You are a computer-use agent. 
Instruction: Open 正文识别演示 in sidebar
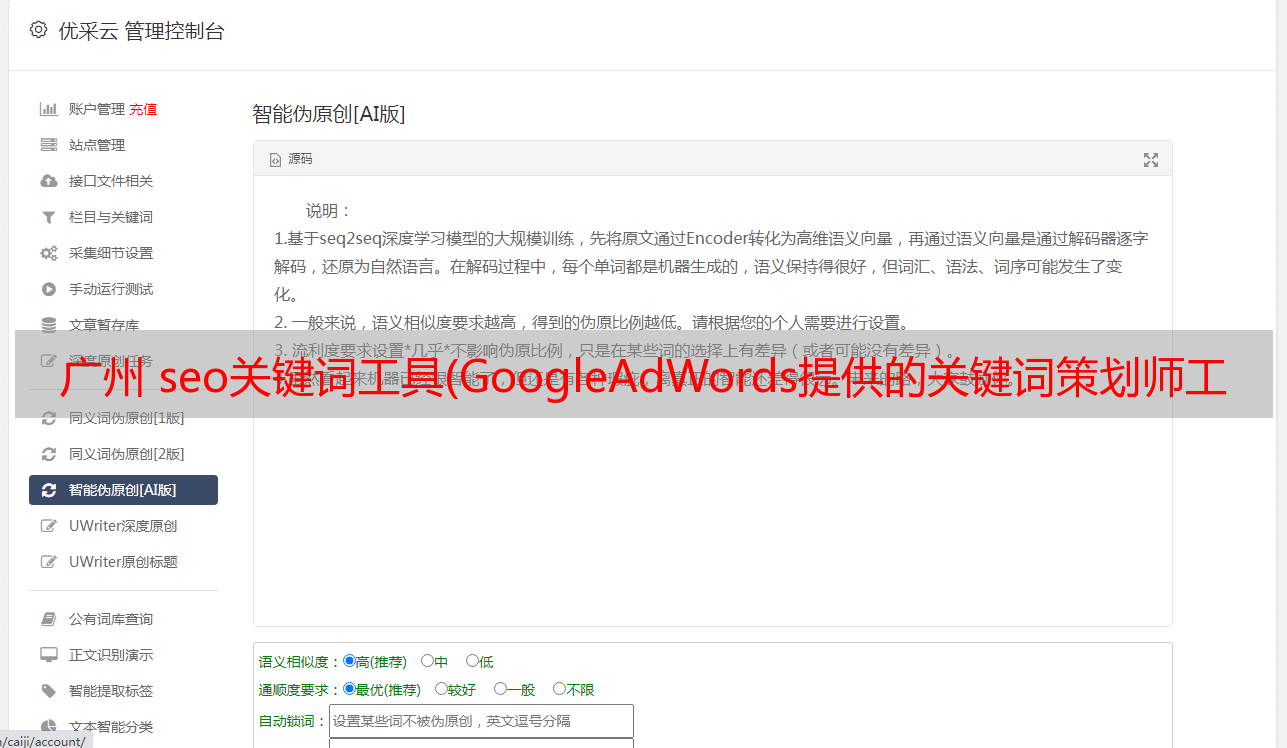click(x=111, y=655)
